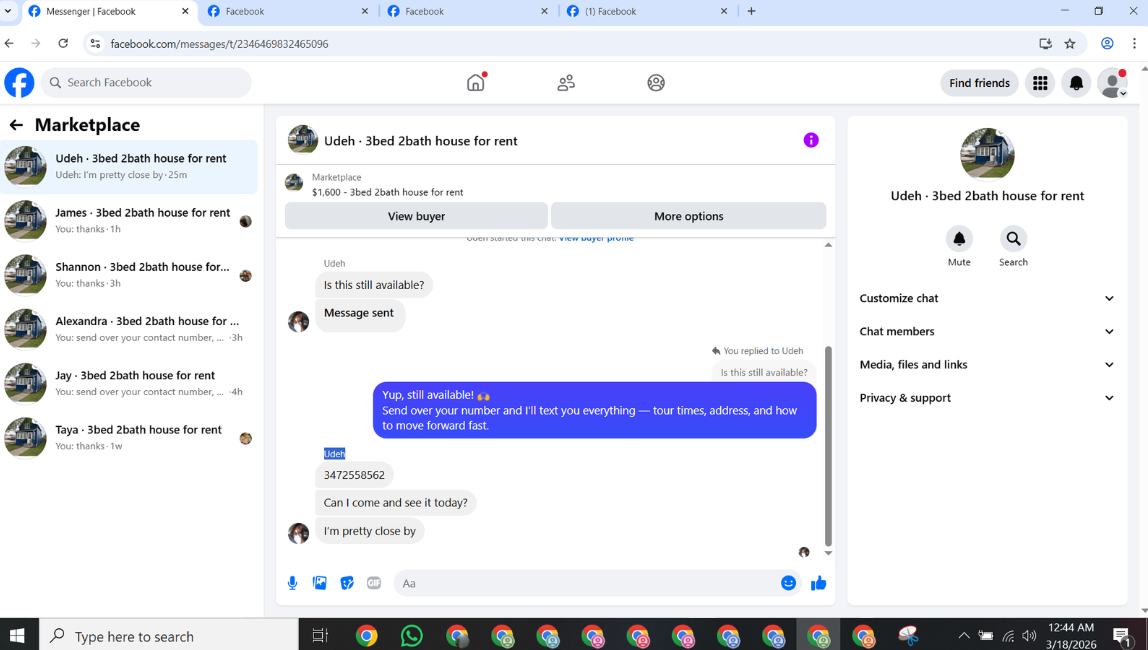View site information icon in address bar

(x=95, y=44)
